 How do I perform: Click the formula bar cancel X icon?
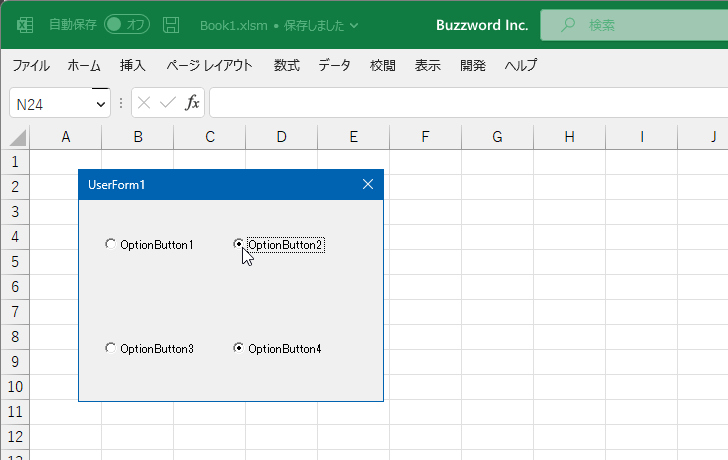(144, 103)
